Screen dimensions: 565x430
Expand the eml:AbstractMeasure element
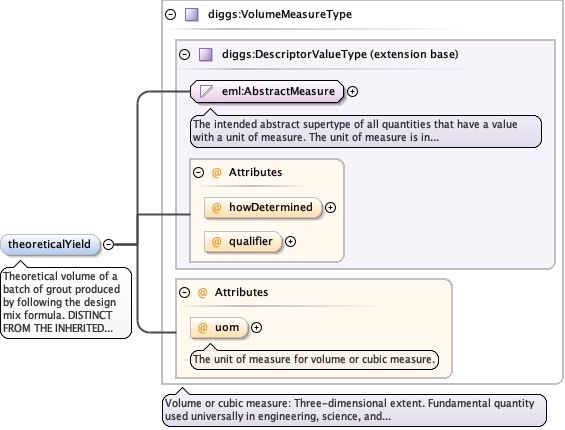pyautogui.click(x=352, y=92)
